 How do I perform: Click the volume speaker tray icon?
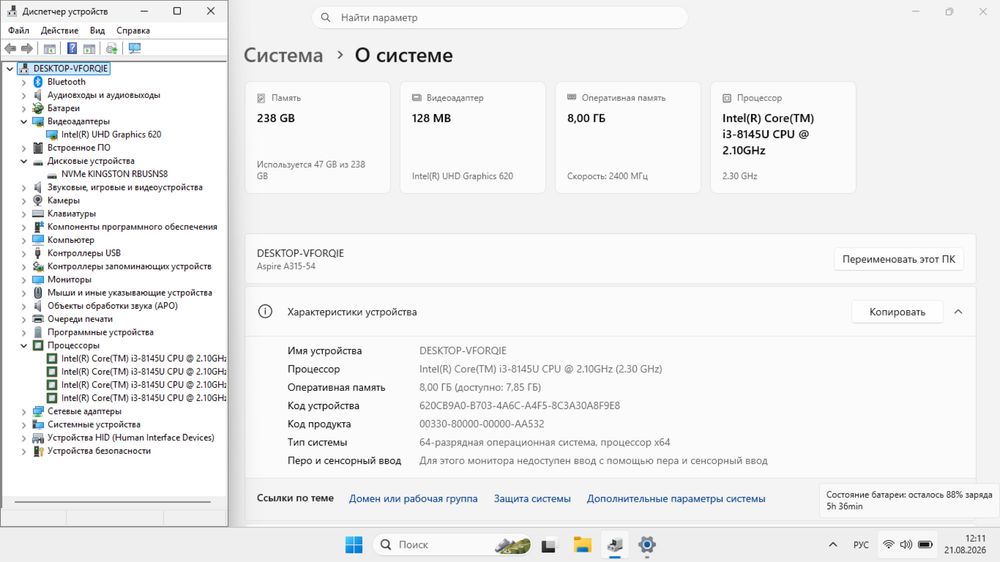click(906, 545)
